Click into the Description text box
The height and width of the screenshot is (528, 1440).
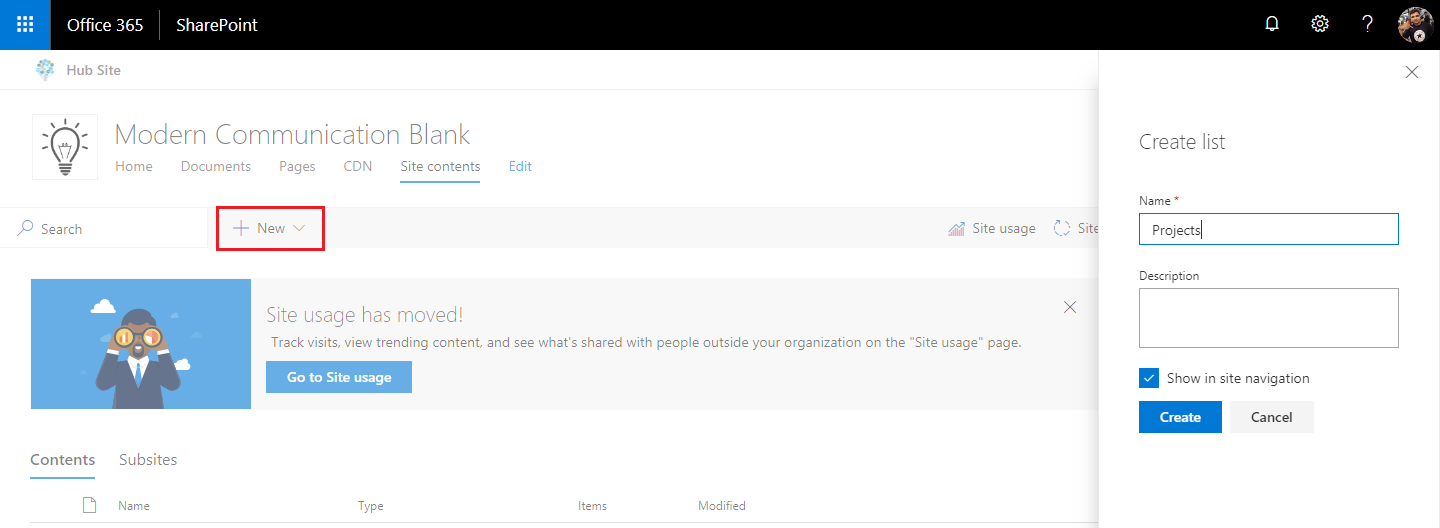pyautogui.click(x=1268, y=318)
